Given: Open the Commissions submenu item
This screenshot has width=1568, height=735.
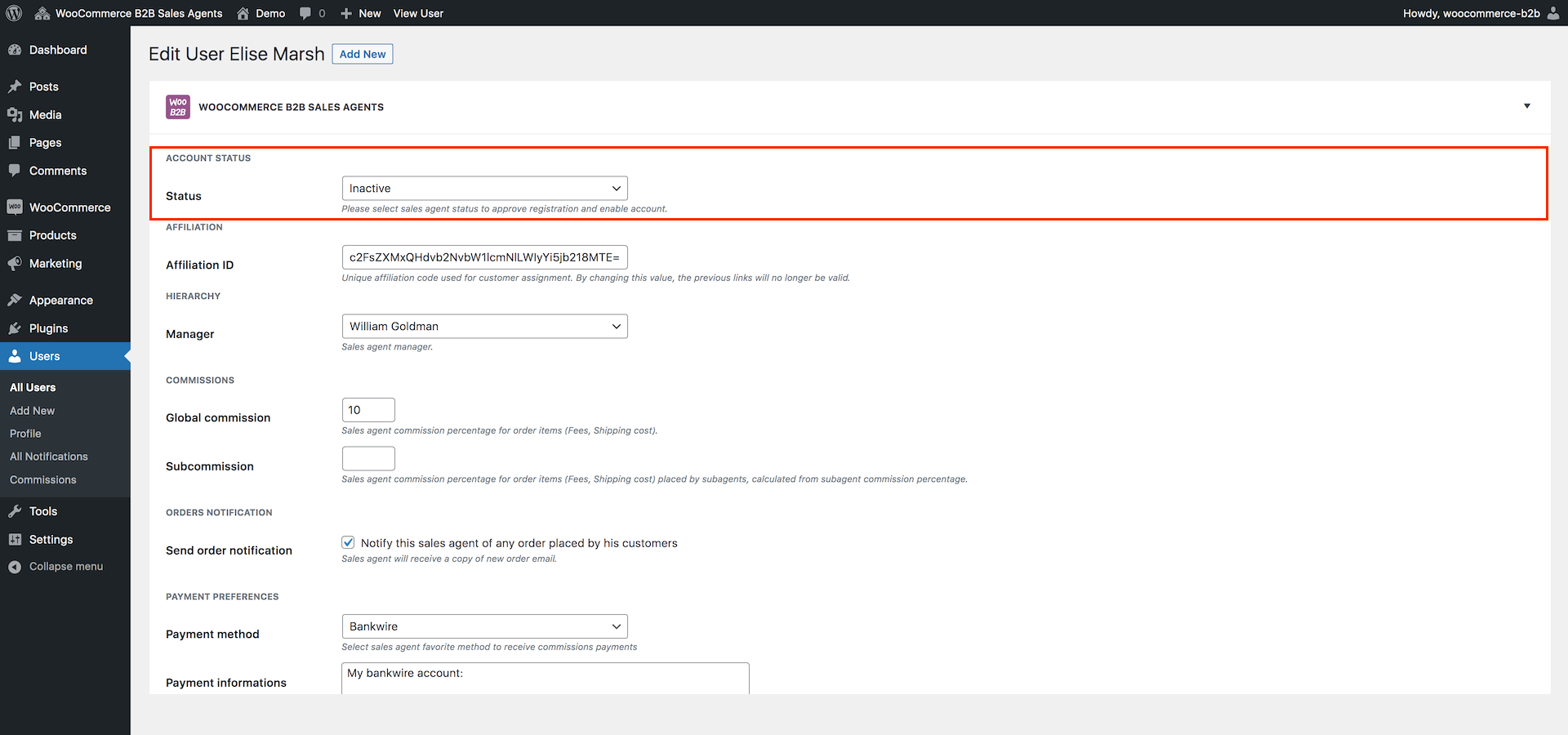Looking at the screenshot, I should pos(43,480).
